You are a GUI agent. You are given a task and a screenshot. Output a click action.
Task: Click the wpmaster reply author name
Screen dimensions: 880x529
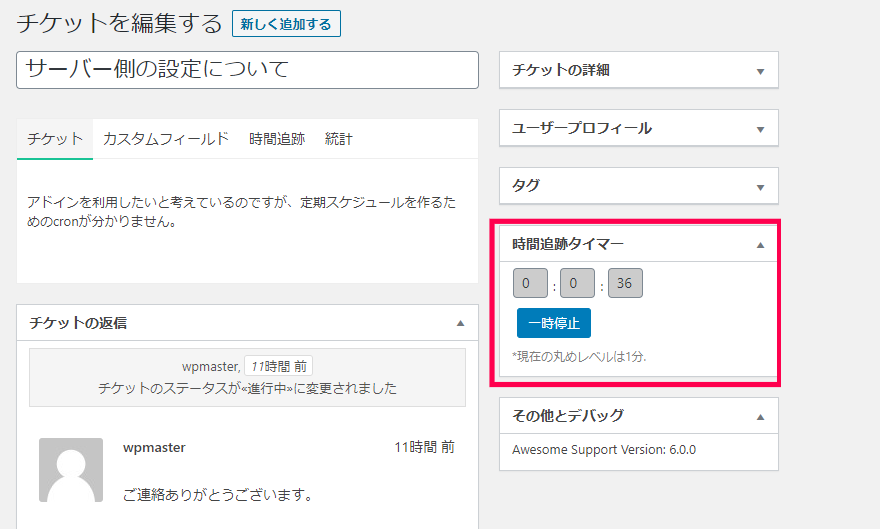pyautogui.click(x=154, y=448)
